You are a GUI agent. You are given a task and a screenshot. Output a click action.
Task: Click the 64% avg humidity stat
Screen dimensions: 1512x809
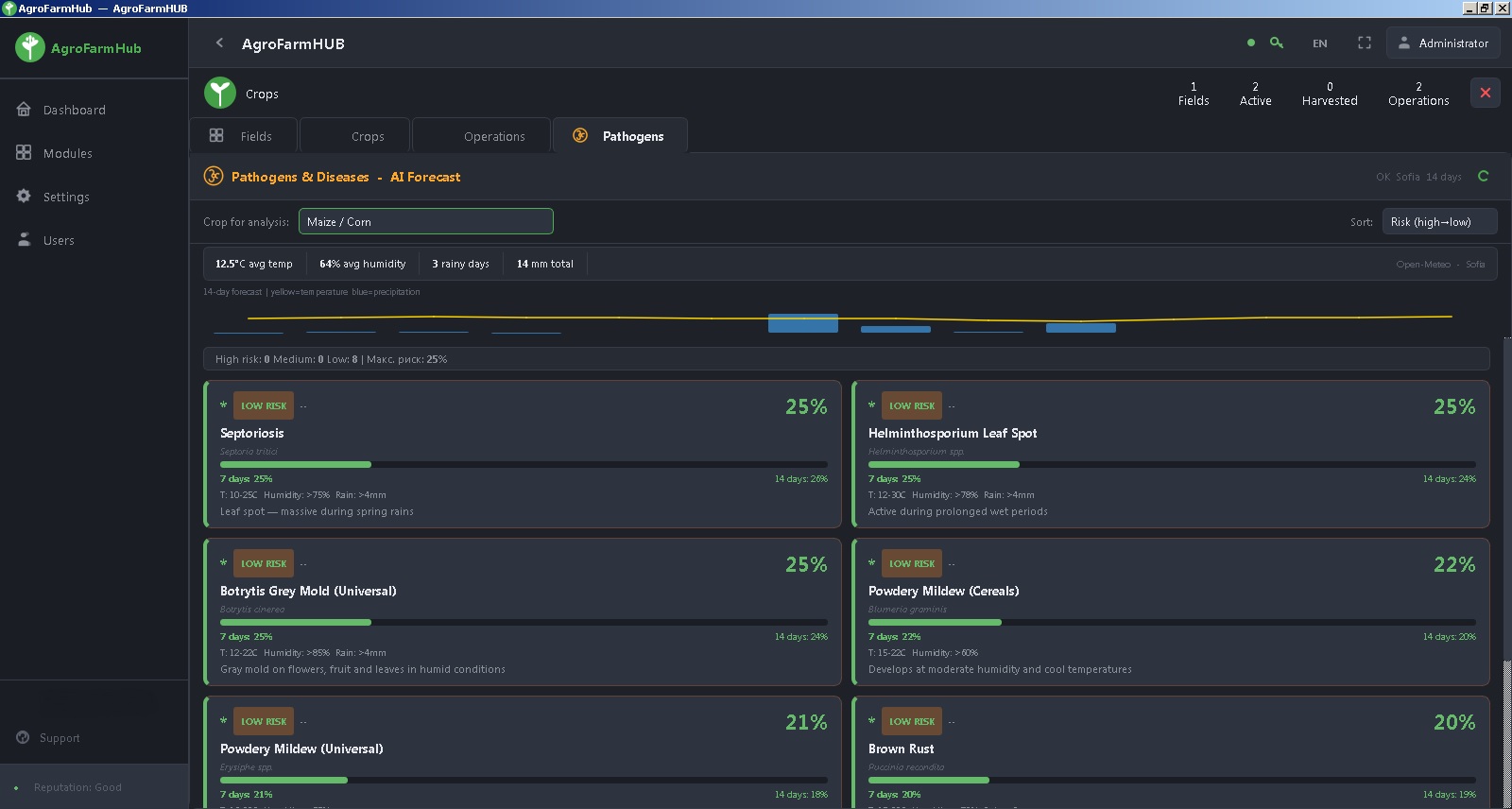pos(363,264)
